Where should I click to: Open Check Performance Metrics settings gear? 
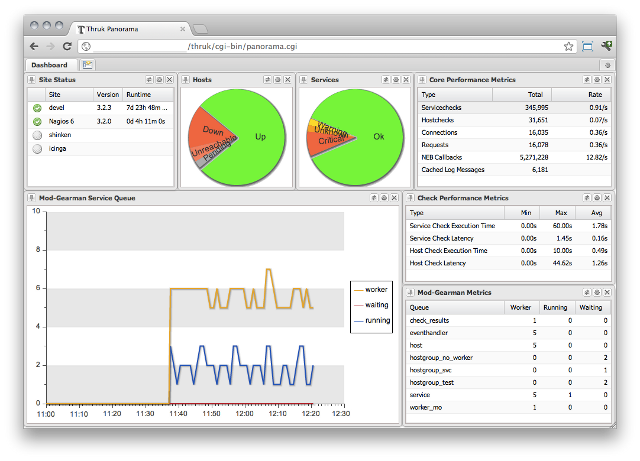[x=595, y=198]
